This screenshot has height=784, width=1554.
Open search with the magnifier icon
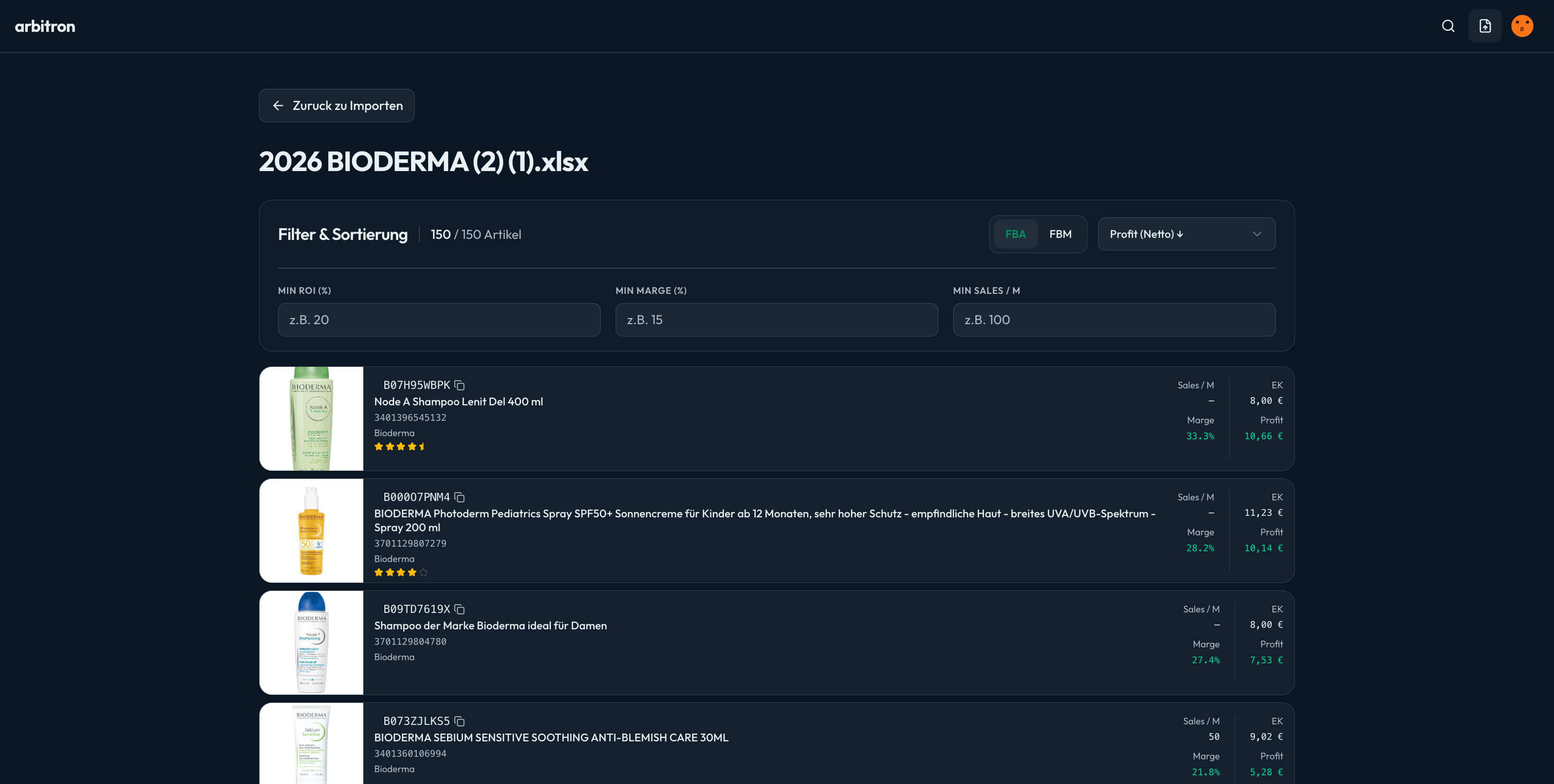click(1448, 26)
